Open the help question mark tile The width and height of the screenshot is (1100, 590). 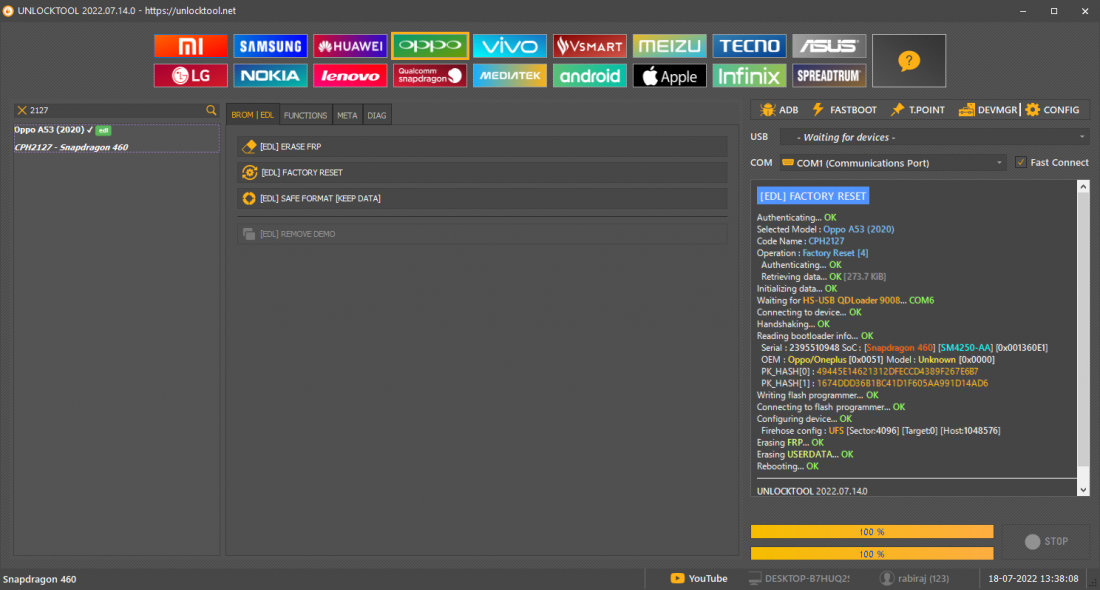tap(909, 61)
